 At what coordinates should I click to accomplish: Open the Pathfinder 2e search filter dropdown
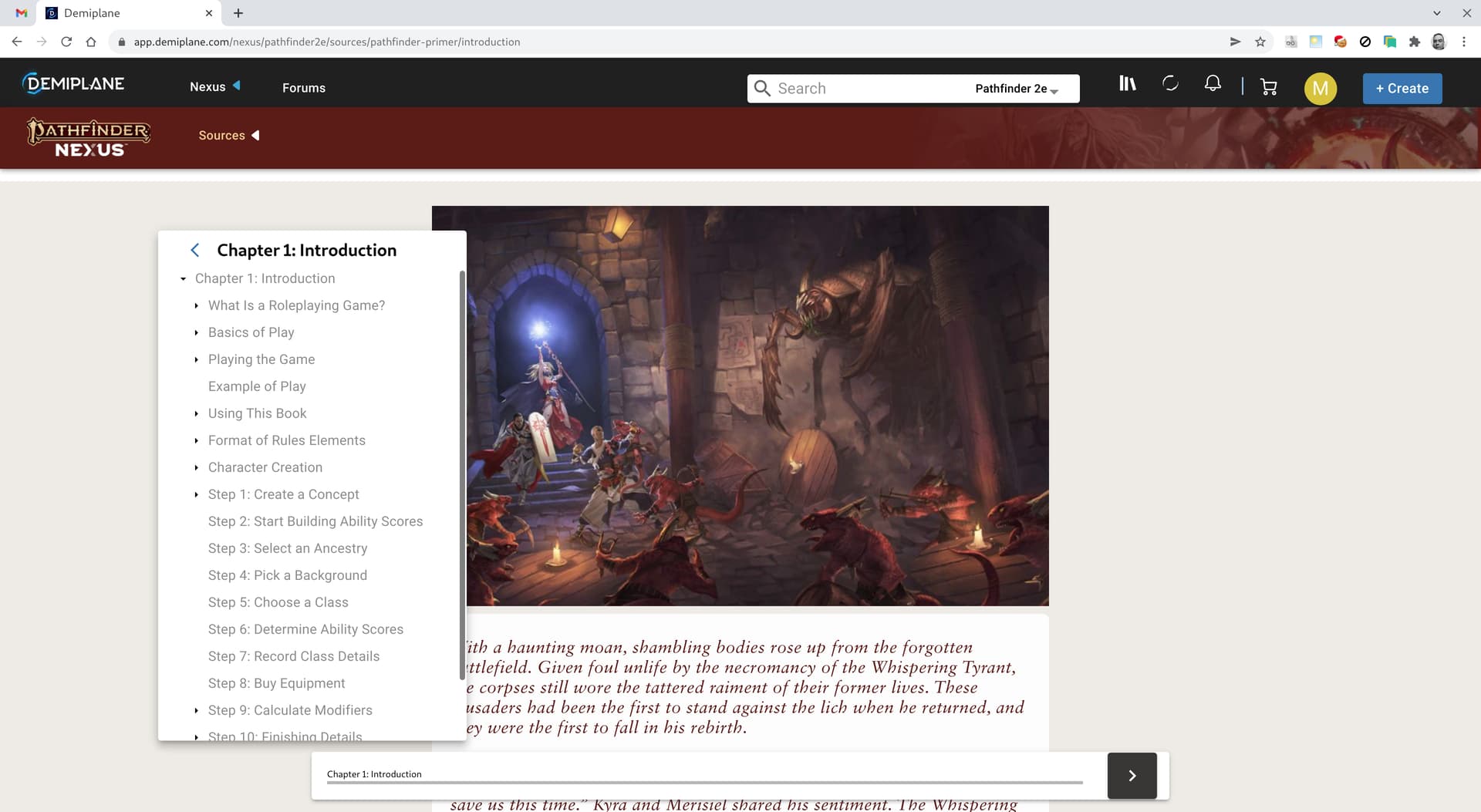(x=1016, y=89)
